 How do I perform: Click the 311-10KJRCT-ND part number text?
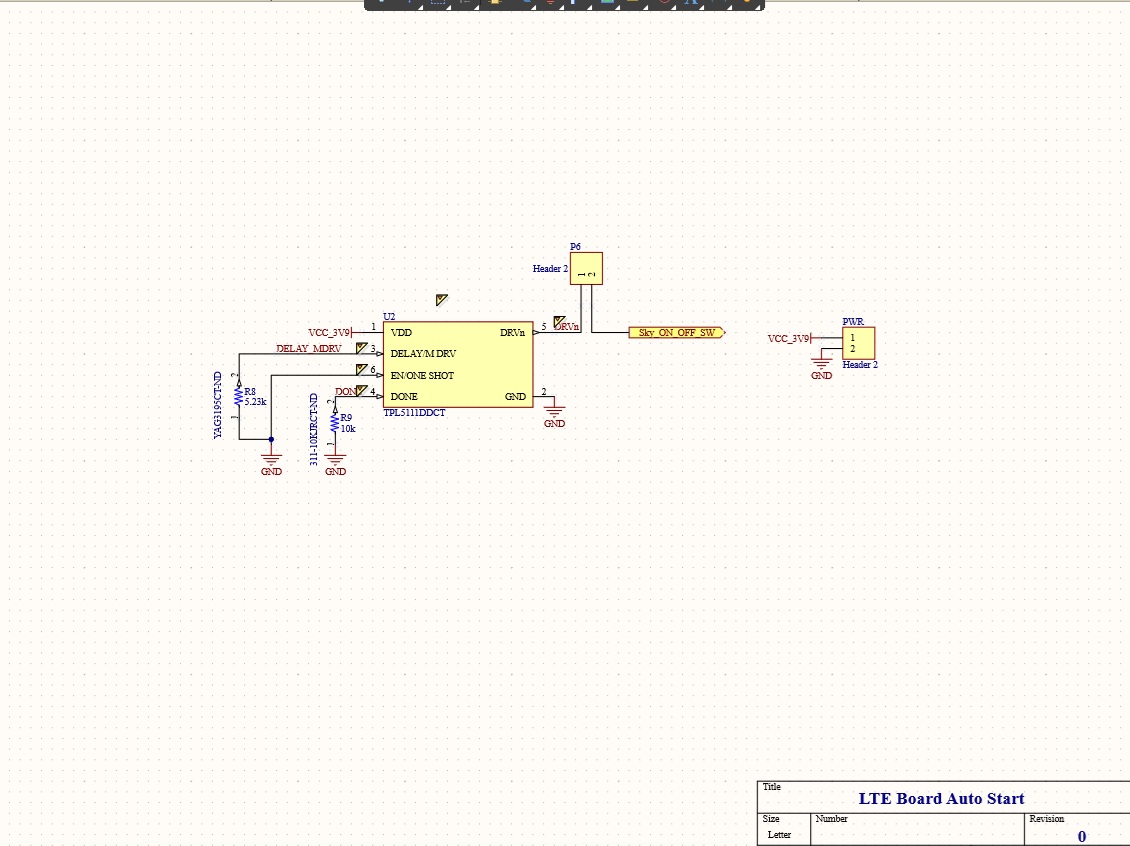[314, 428]
